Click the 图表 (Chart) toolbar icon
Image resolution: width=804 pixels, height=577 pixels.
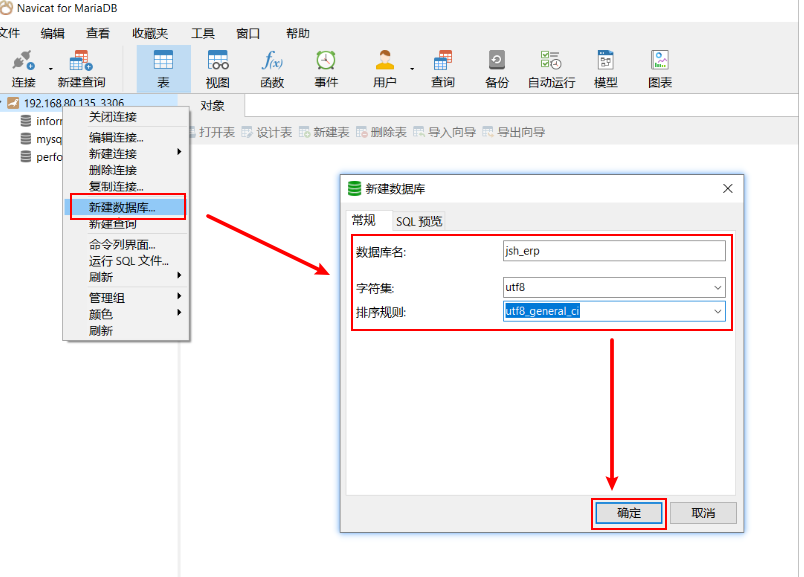659,69
